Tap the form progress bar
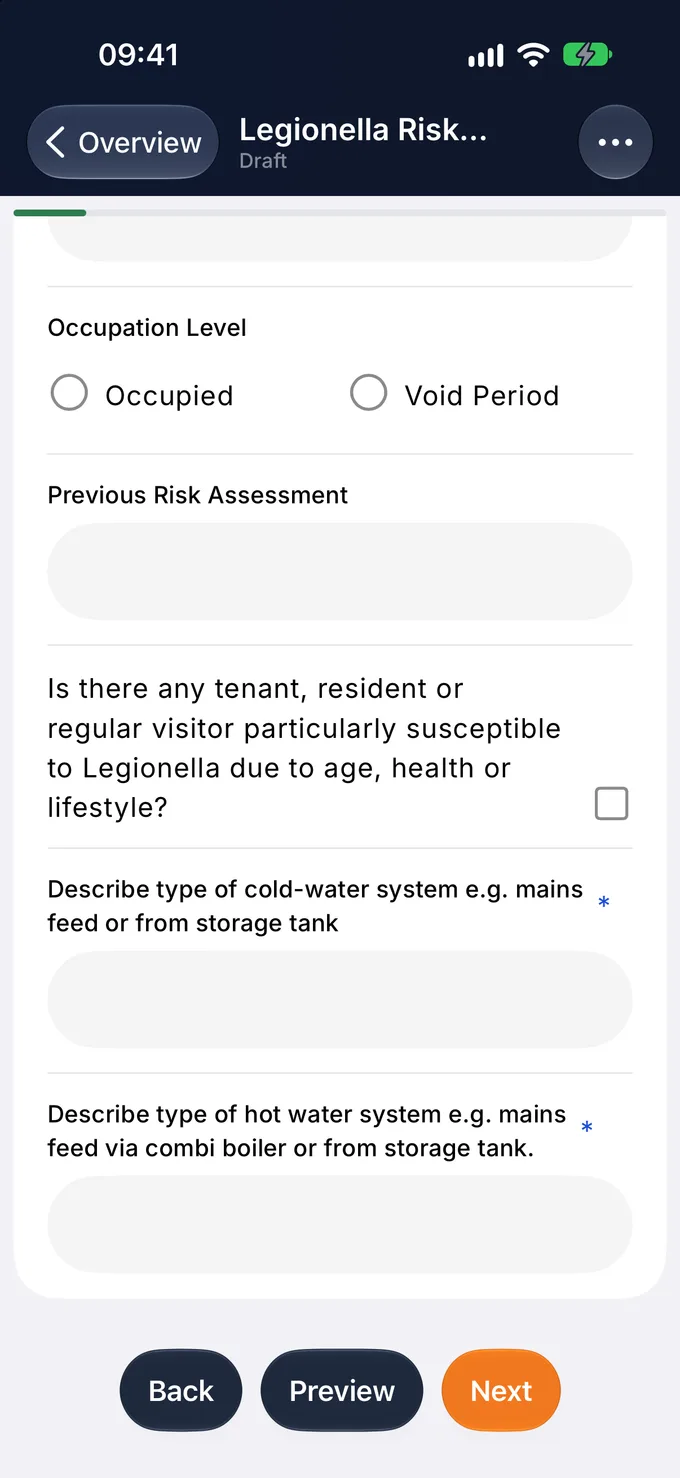The image size is (680, 1478). (340, 213)
